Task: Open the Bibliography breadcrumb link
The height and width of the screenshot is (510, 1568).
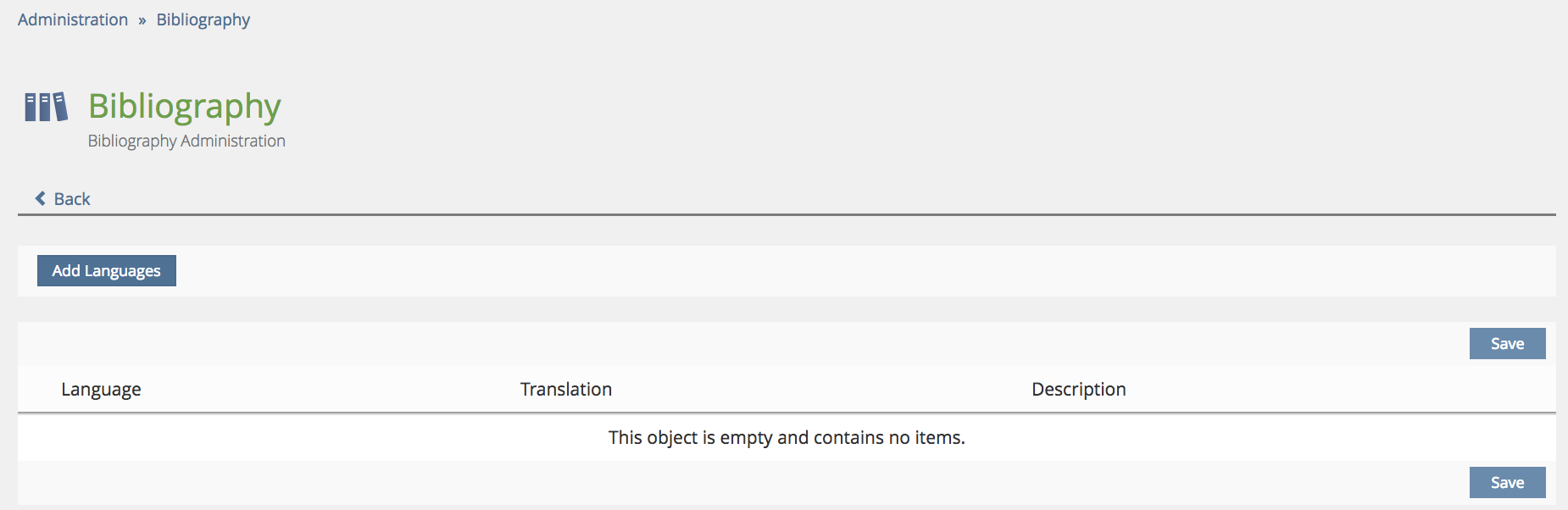Action: [x=203, y=19]
